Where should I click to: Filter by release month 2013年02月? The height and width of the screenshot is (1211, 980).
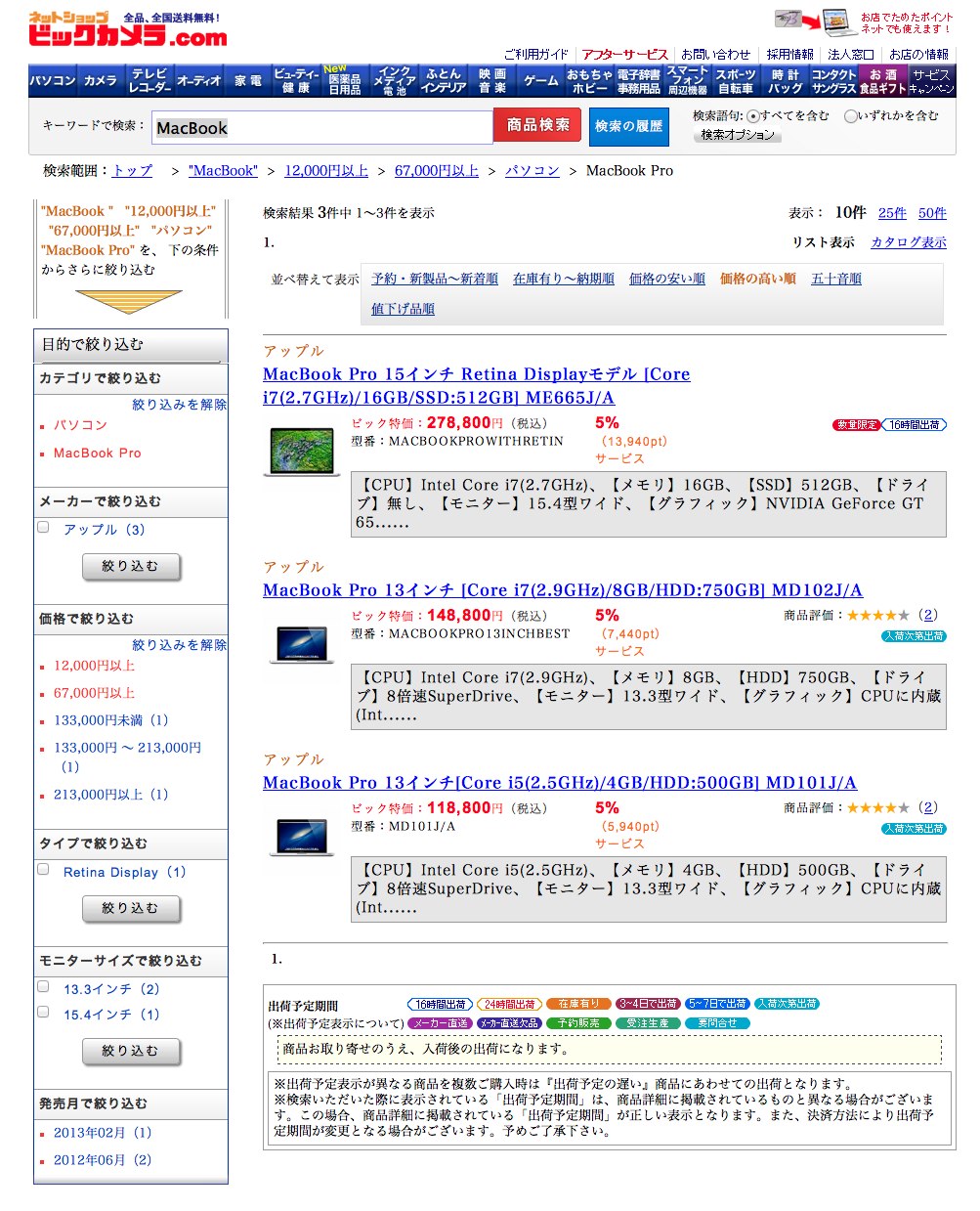[x=103, y=1133]
